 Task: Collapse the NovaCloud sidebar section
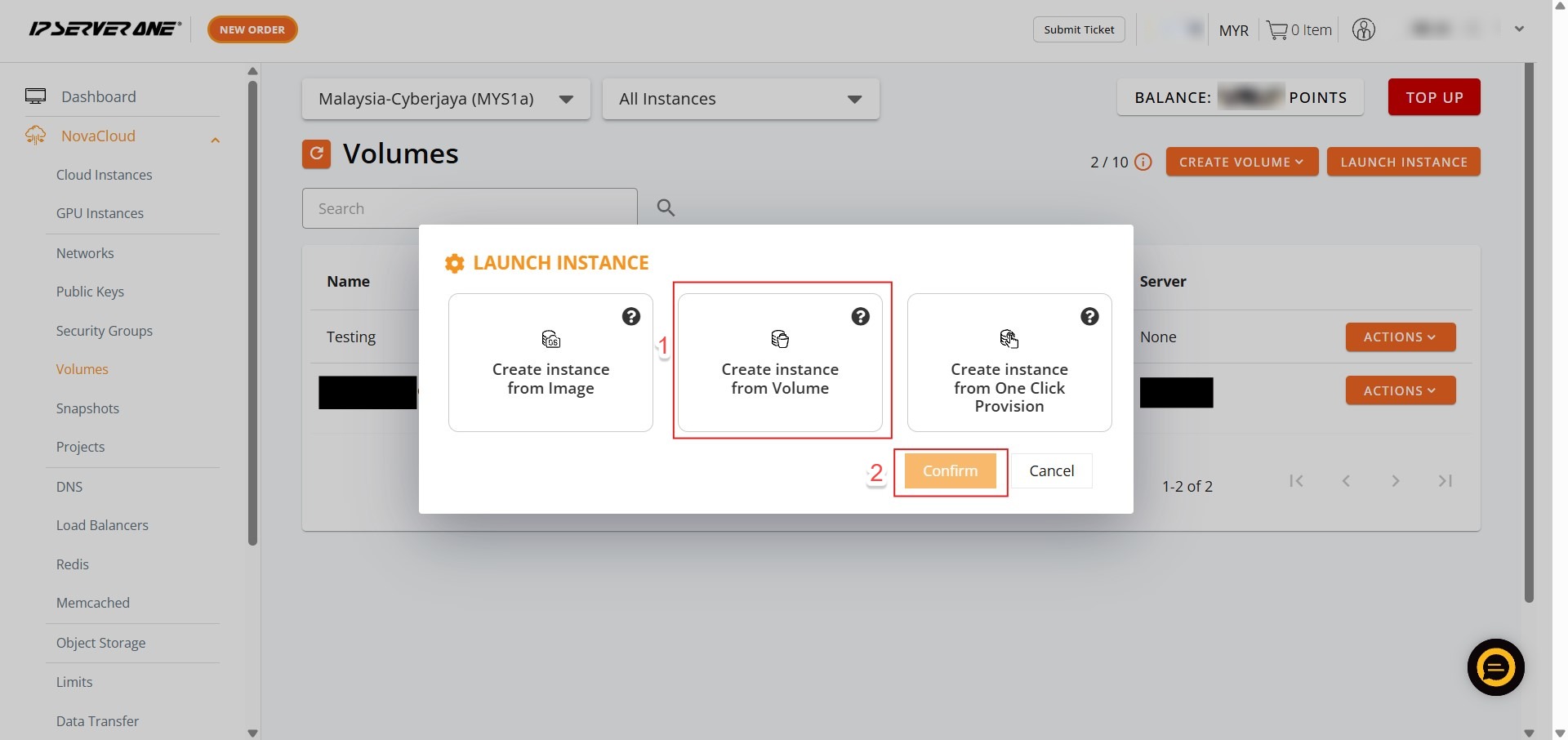215,140
